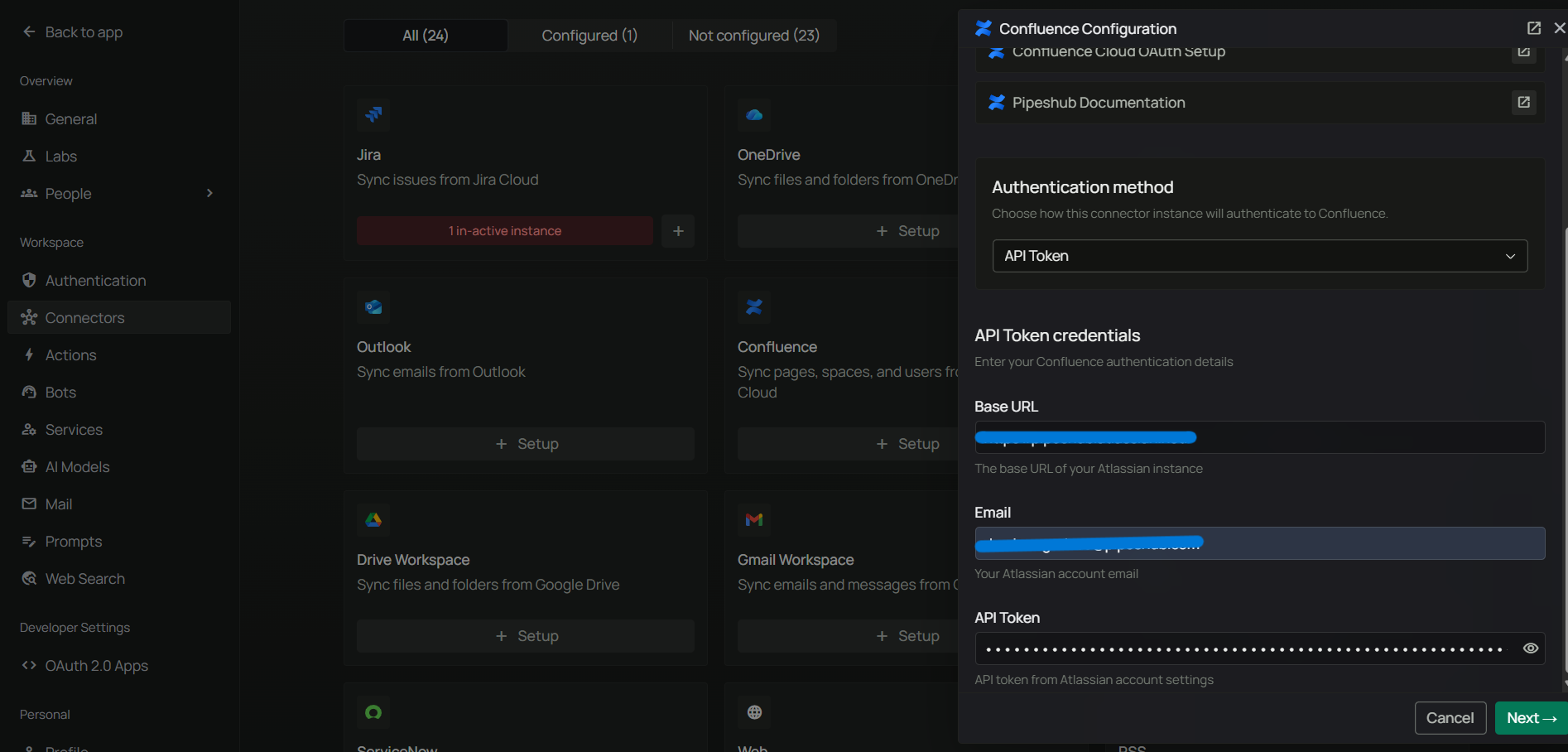Click the Labs flask icon

(29, 156)
